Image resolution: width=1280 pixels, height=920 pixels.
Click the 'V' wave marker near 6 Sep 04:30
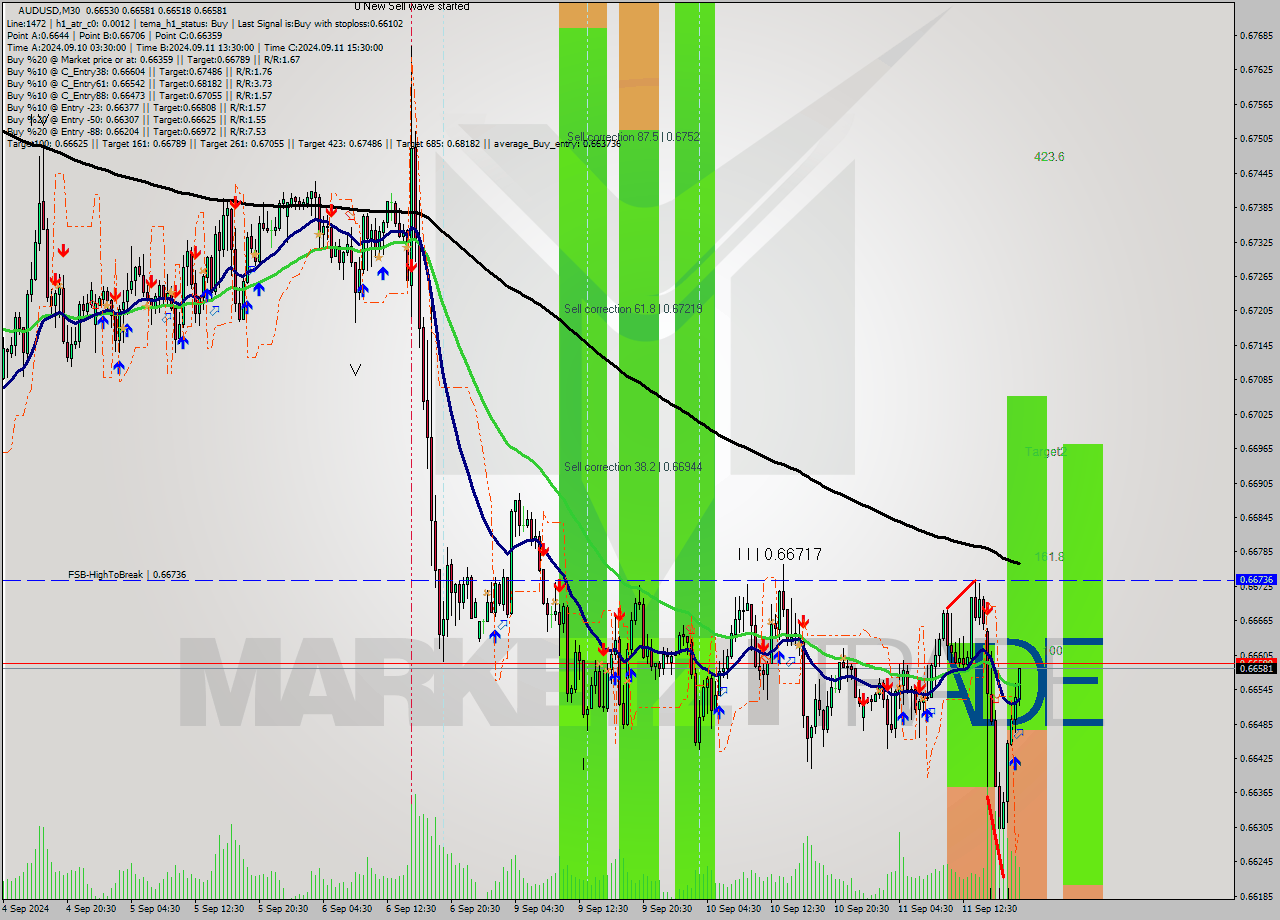click(x=355, y=369)
